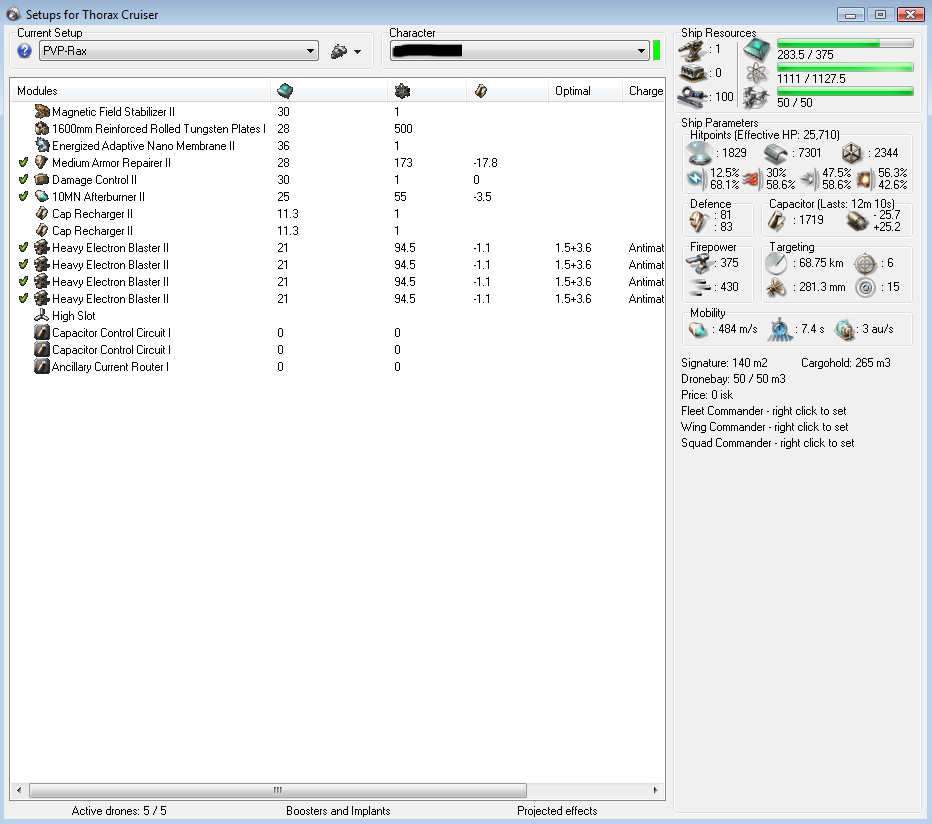
Task: Open the Current Setup PVP-Rax dropdown
Action: pyautogui.click(x=179, y=51)
